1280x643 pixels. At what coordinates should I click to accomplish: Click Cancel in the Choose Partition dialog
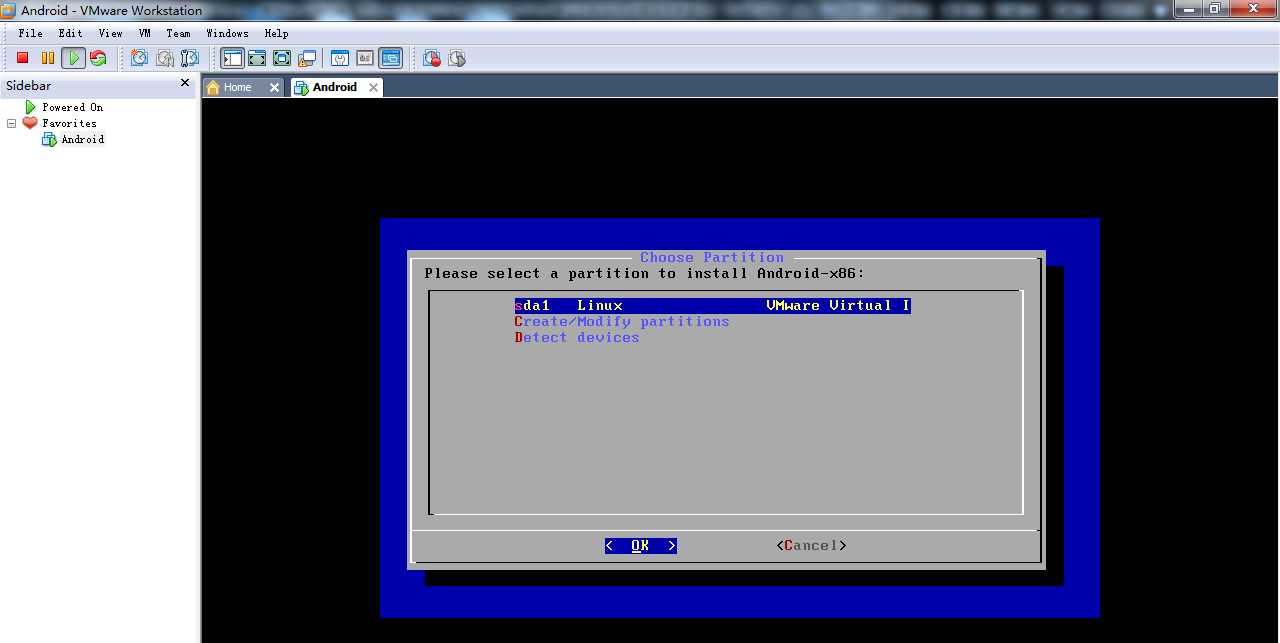click(x=811, y=545)
